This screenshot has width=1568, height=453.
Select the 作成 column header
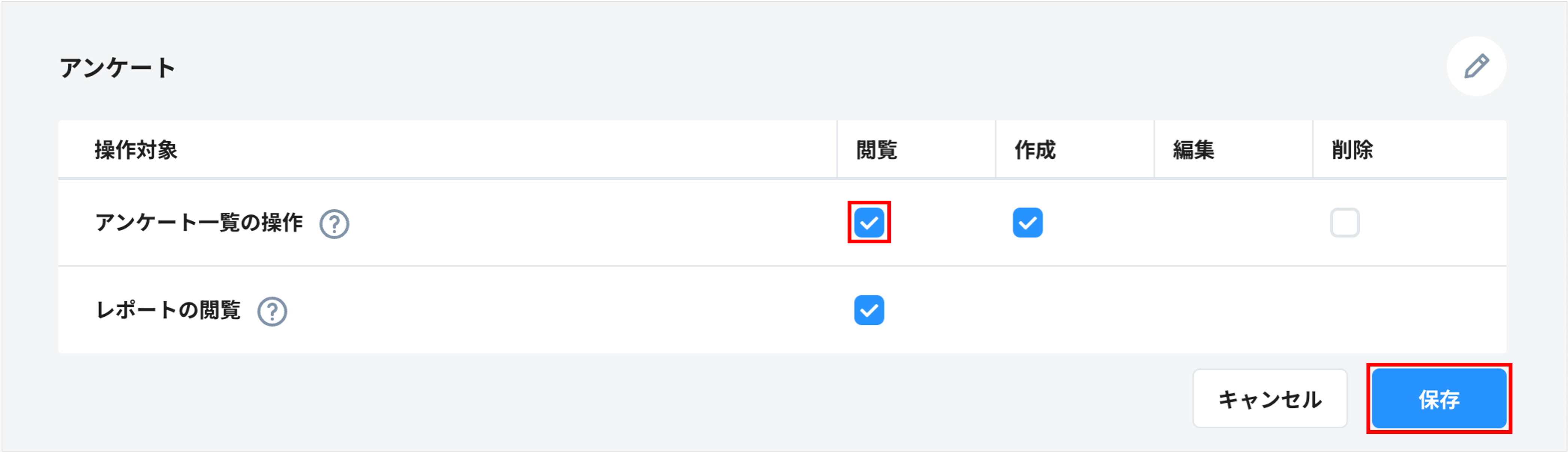(1035, 150)
